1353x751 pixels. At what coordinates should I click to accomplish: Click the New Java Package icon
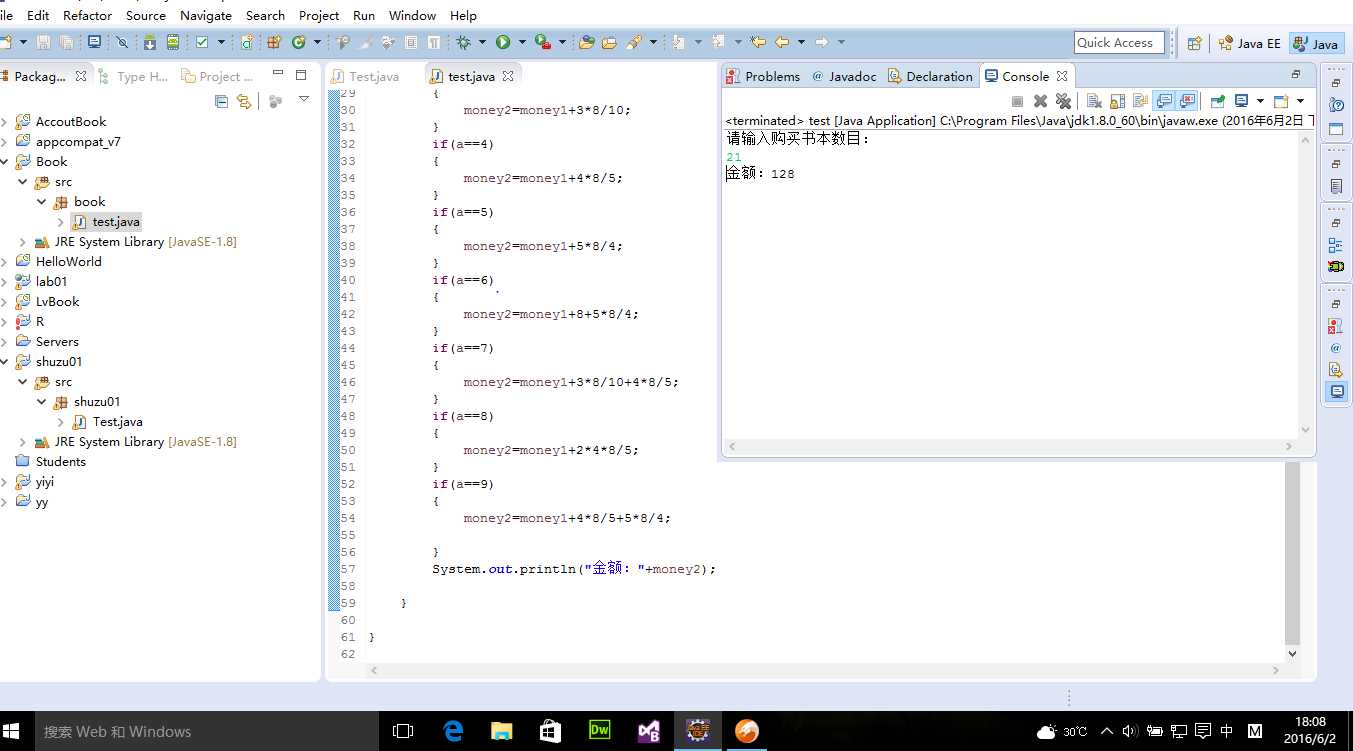[272, 42]
